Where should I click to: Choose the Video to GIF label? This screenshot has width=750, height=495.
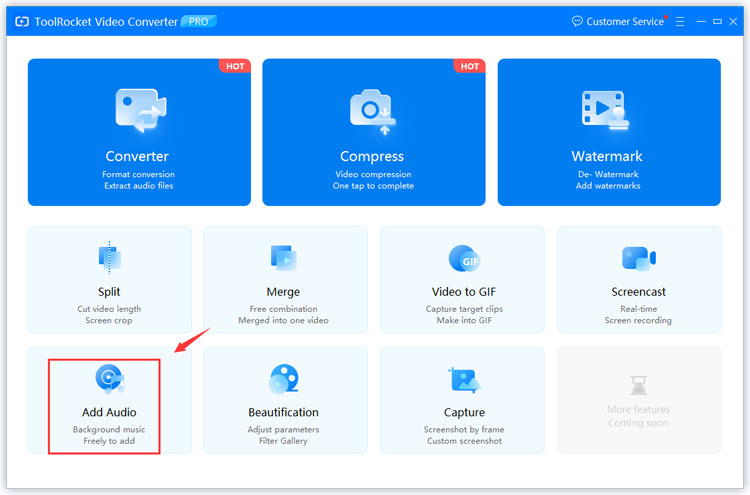[464, 292]
